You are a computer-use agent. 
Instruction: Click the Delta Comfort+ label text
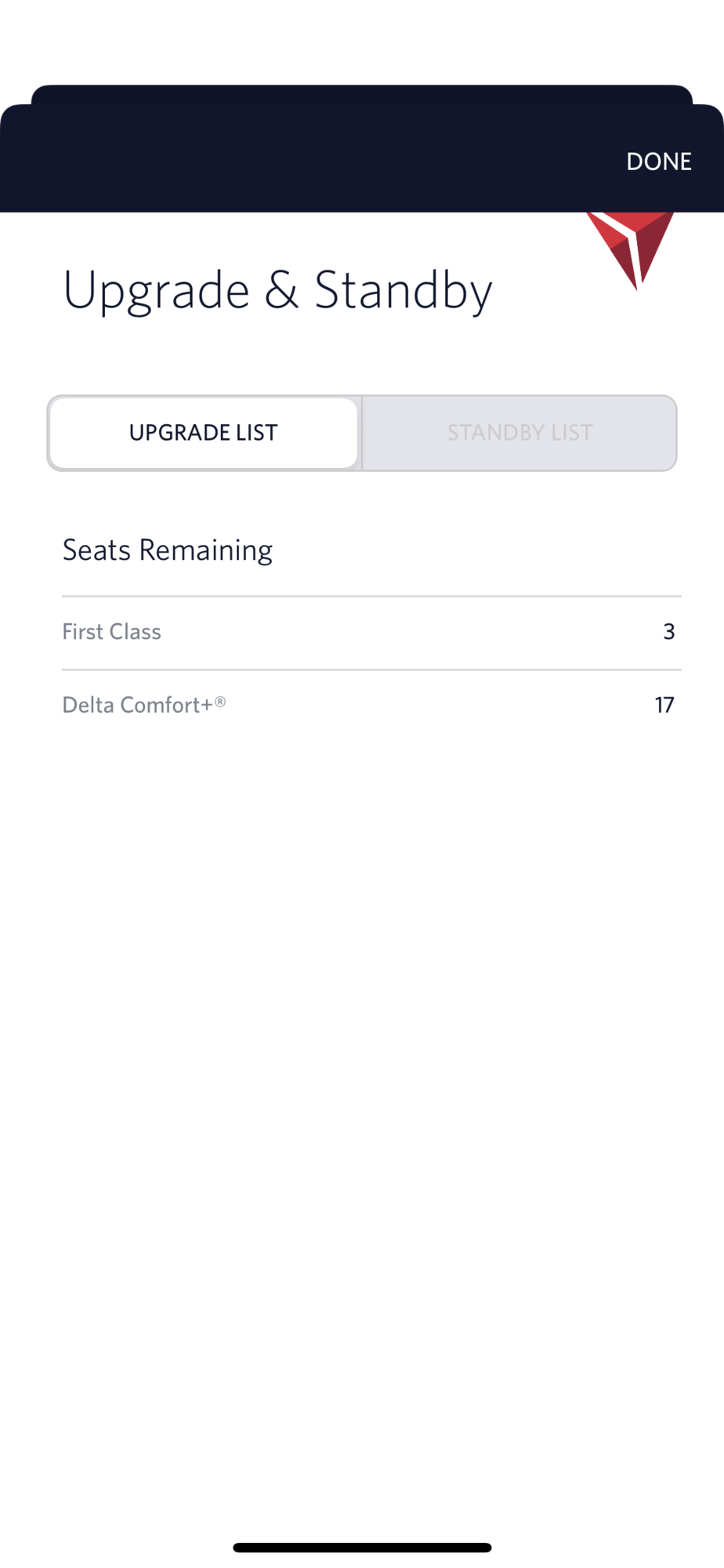(137, 706)
